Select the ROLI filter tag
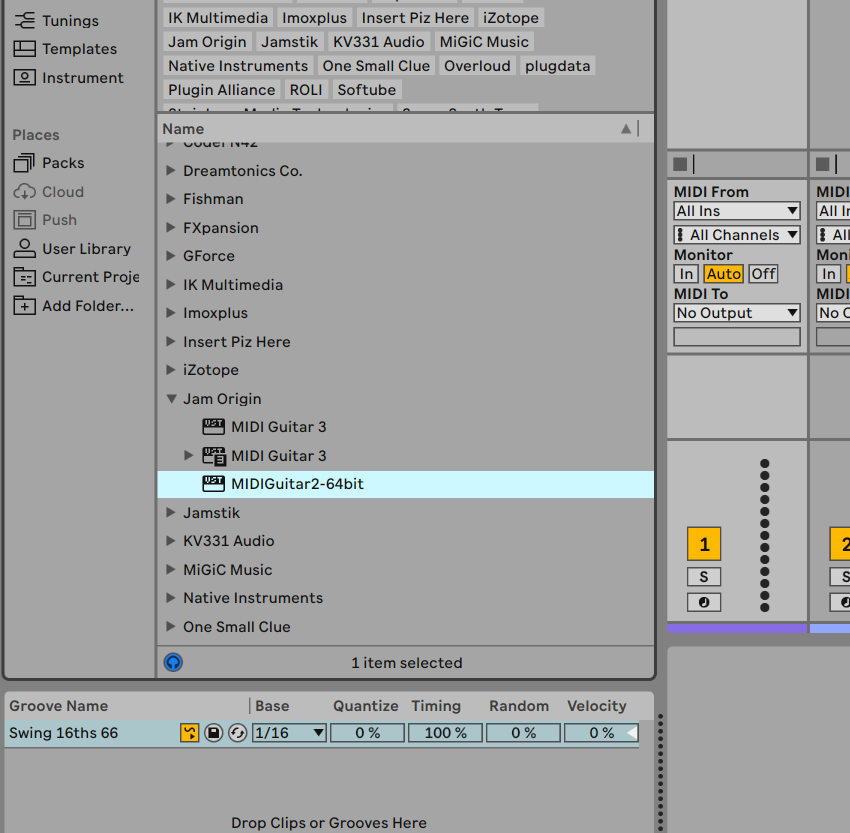Image resolution: width=850 pixels, height=833 pixels. (x=306, y=89)
